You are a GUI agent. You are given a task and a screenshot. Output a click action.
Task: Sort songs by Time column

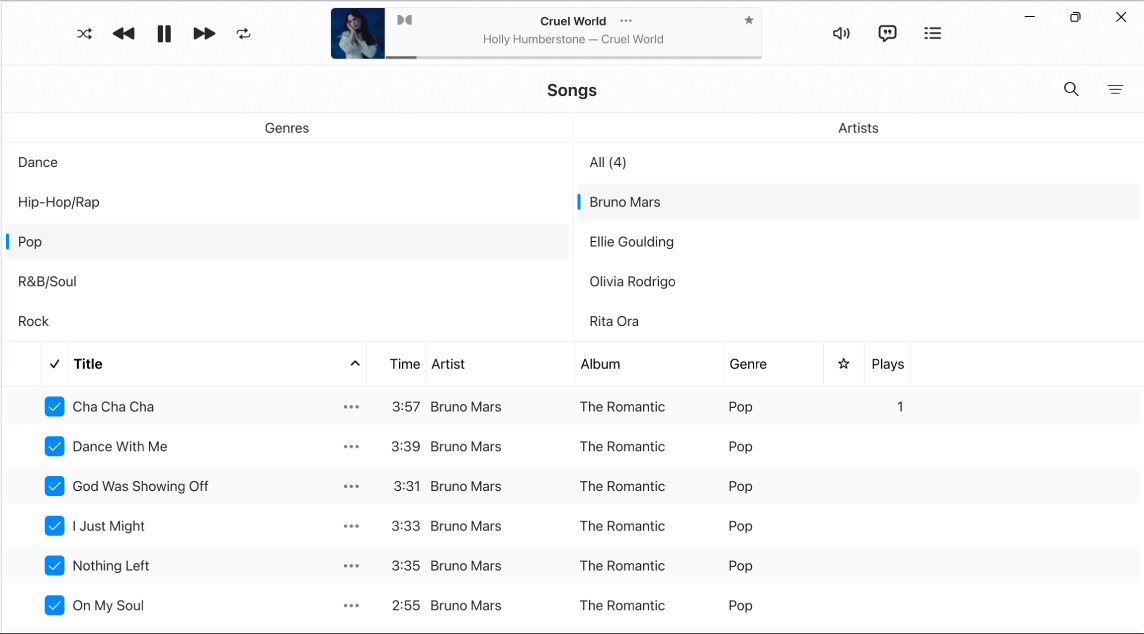(404, 364)
